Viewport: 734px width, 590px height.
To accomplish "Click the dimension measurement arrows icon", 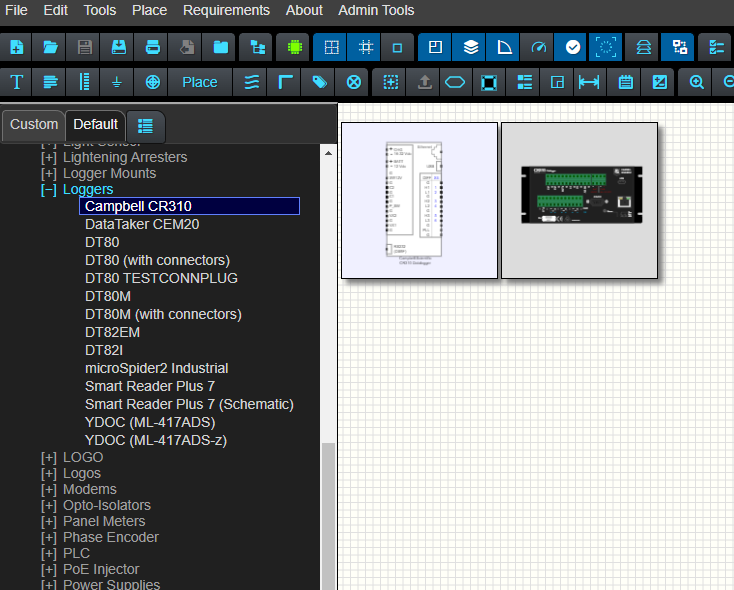I will [589, 82].
